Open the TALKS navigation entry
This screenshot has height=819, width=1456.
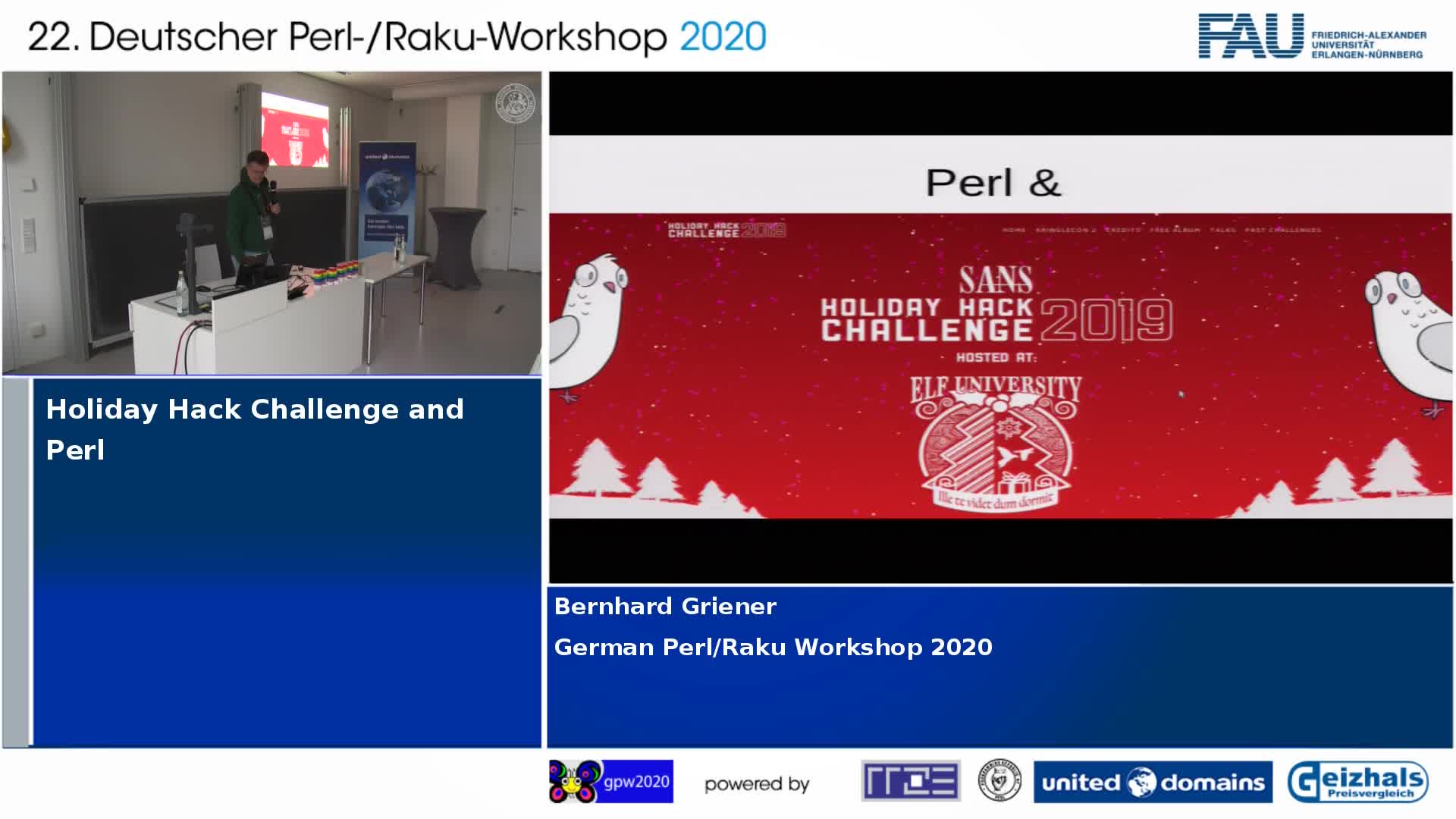click(x=1223, y=229)
